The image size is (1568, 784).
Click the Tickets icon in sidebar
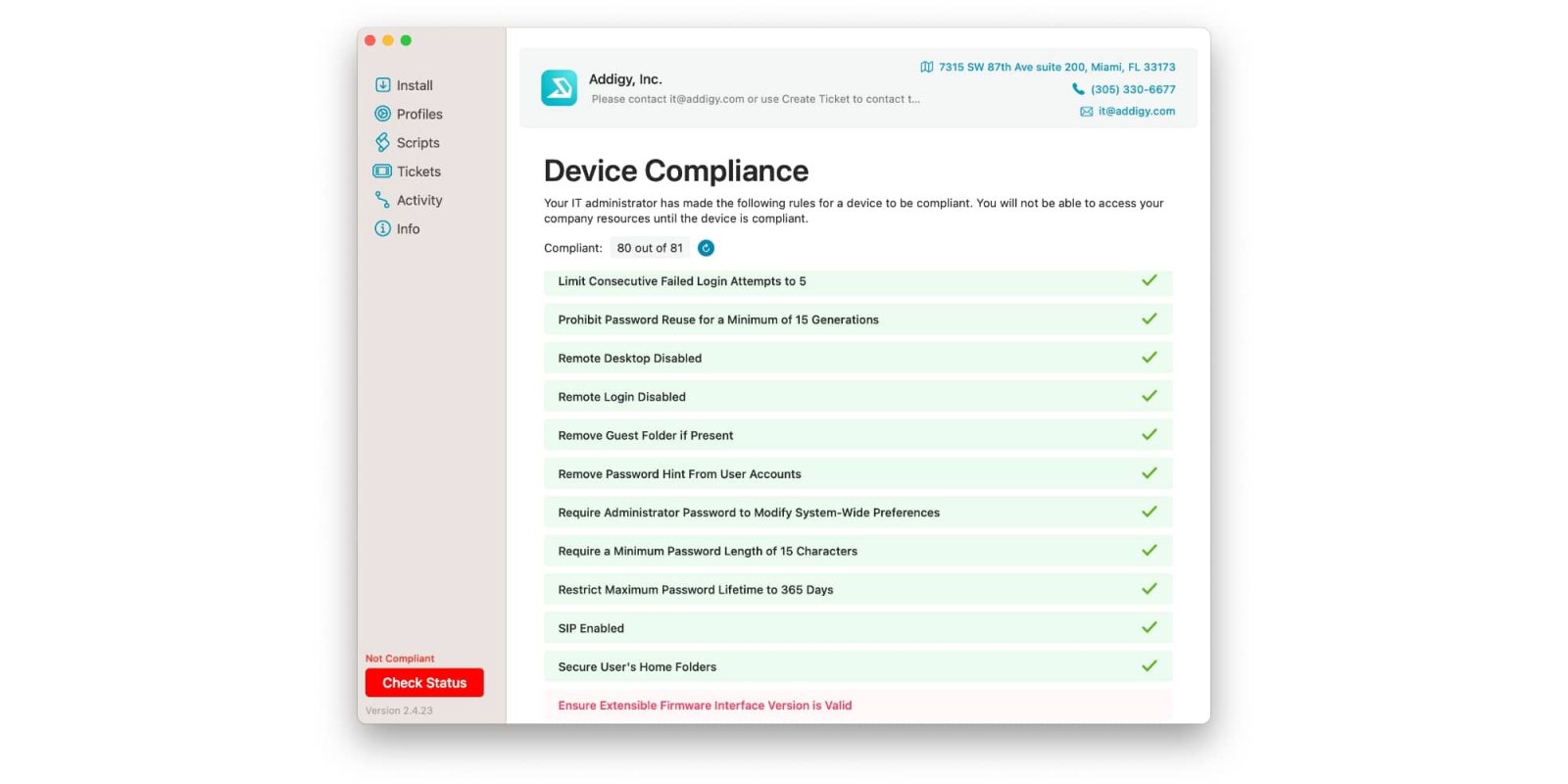pyautogui.click(x=382, y=171)
